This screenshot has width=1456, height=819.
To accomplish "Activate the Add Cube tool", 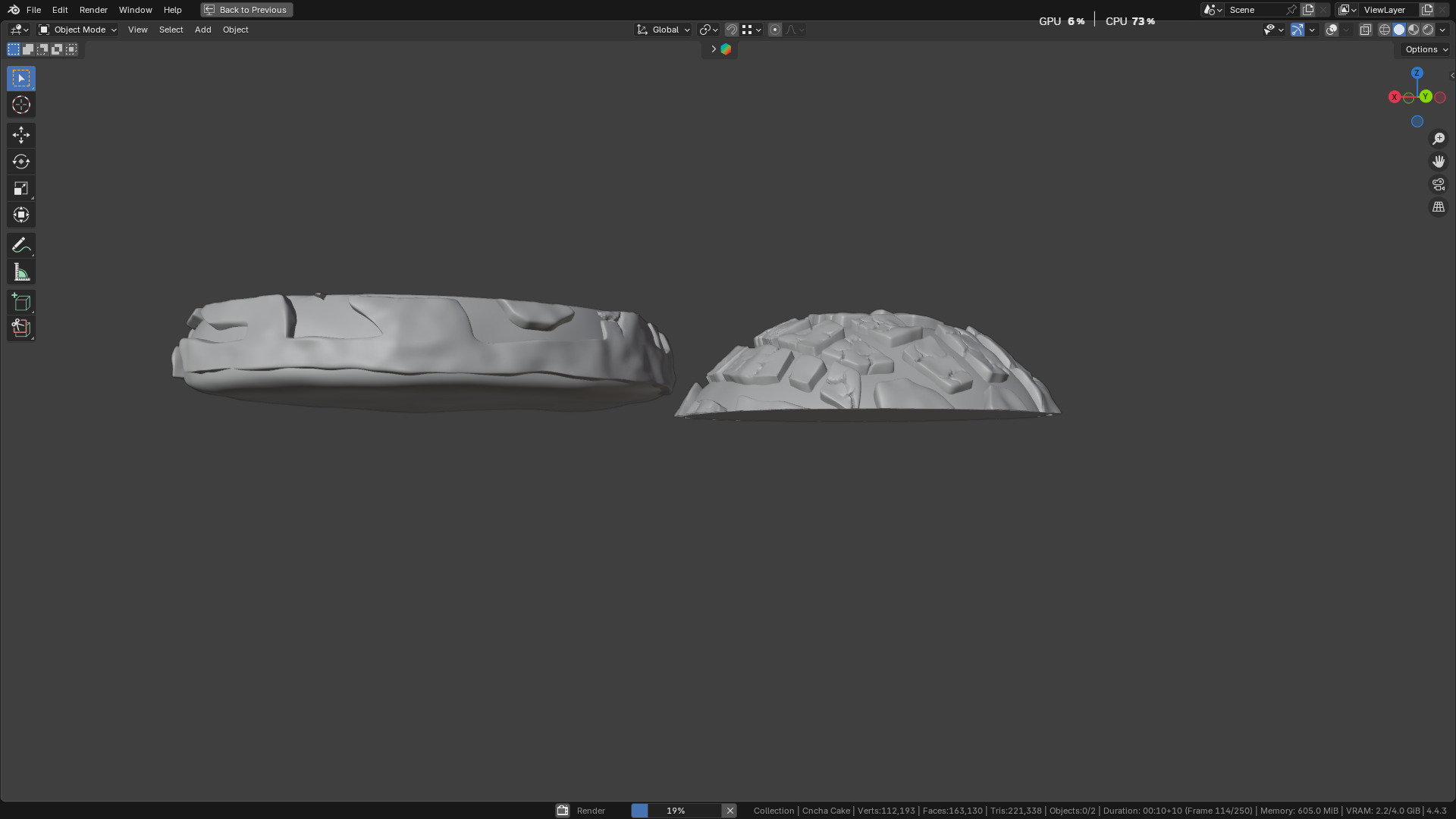I will click(x=21, y=302).
